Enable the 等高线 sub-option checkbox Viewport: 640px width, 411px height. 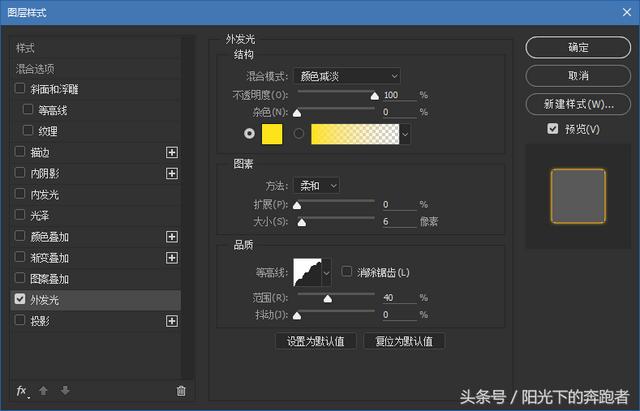tap(28, 109)
